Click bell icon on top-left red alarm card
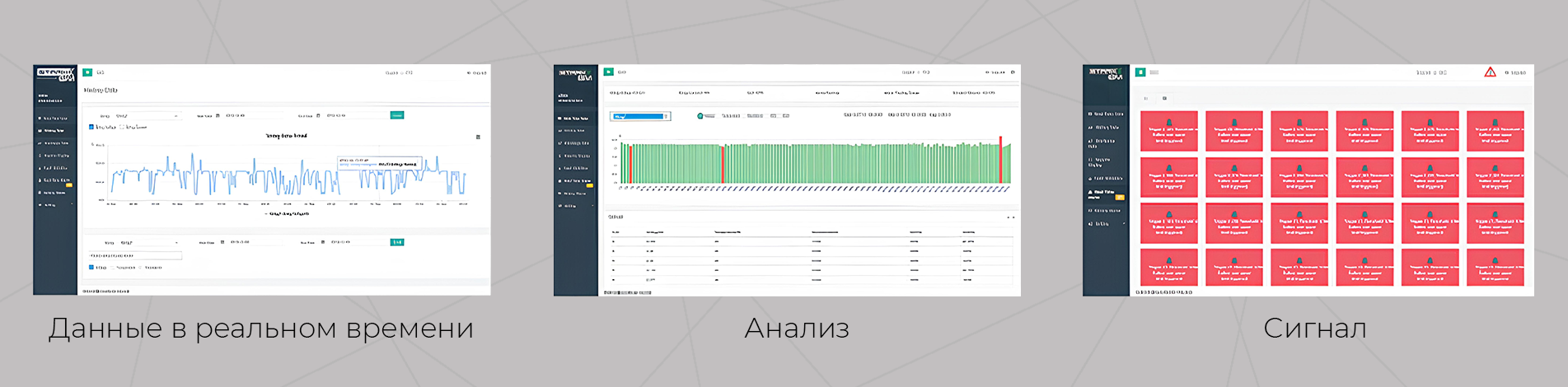1568x387 pixels. point(1168,123)
